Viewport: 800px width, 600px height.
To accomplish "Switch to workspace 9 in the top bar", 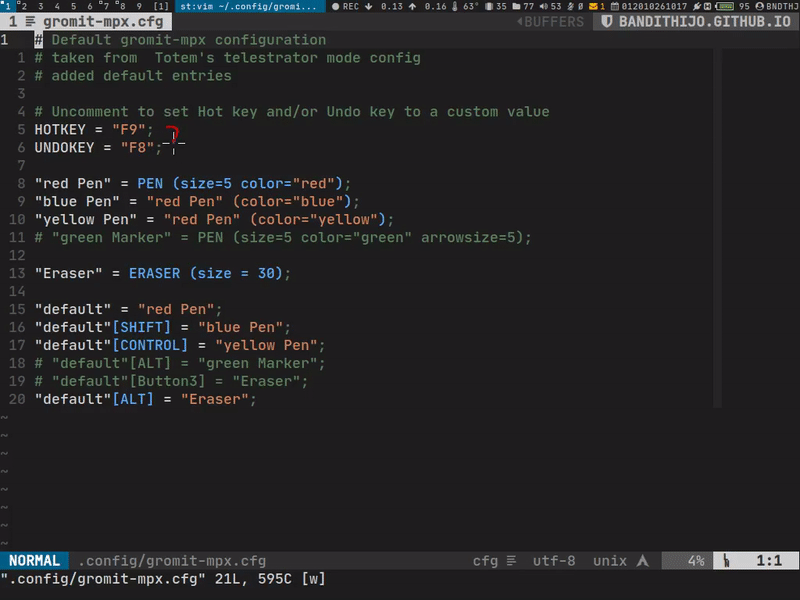I will click(139, 6).
